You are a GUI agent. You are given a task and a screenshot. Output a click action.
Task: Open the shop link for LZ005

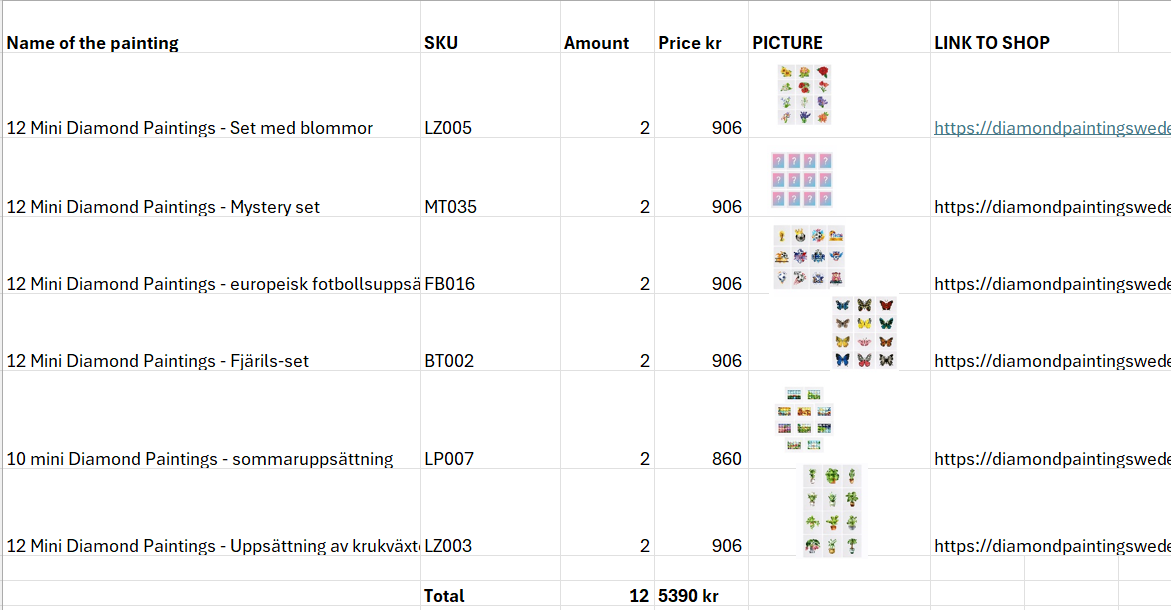click(x=1050, y=128)
